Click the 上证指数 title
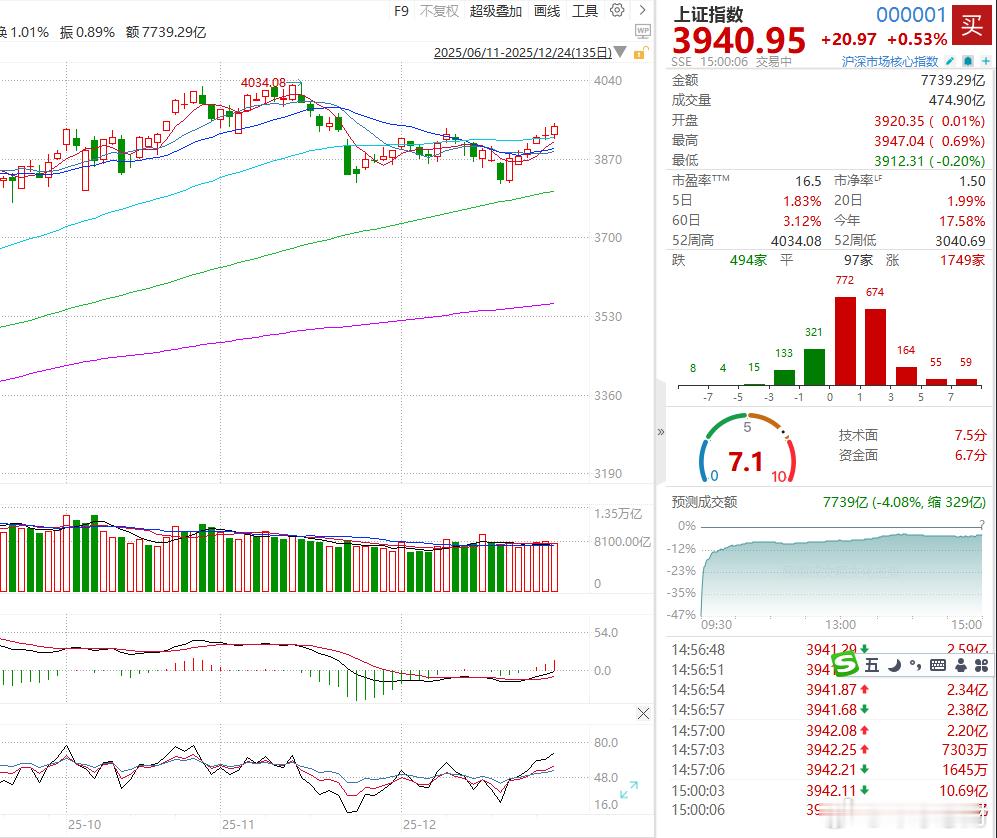Viewport: 997px width, 838px height. pyautogui.click(x=708, y=14)
